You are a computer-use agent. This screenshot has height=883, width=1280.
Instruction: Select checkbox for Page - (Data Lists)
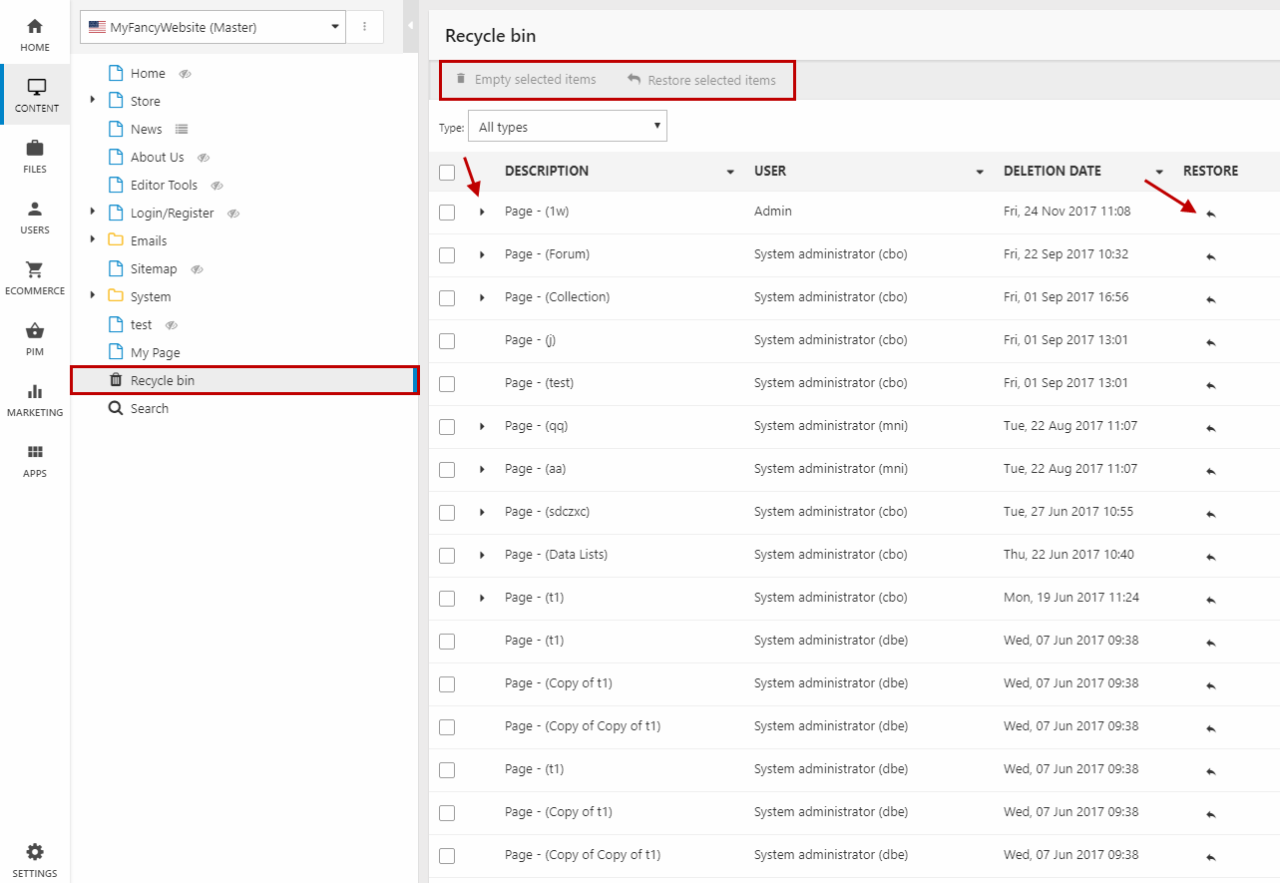(x=447, y=556)
